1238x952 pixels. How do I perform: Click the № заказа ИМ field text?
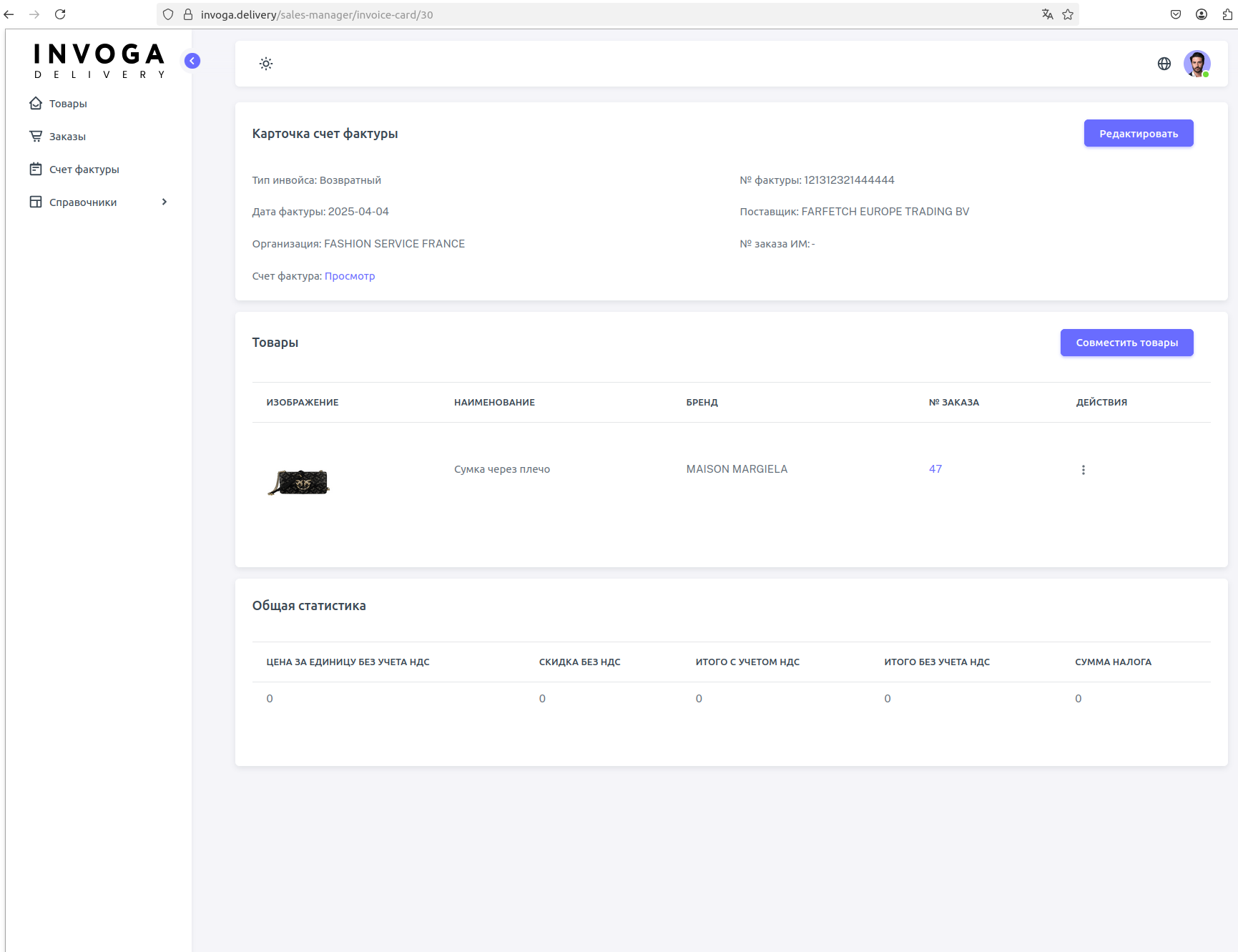tap(777, 244)
